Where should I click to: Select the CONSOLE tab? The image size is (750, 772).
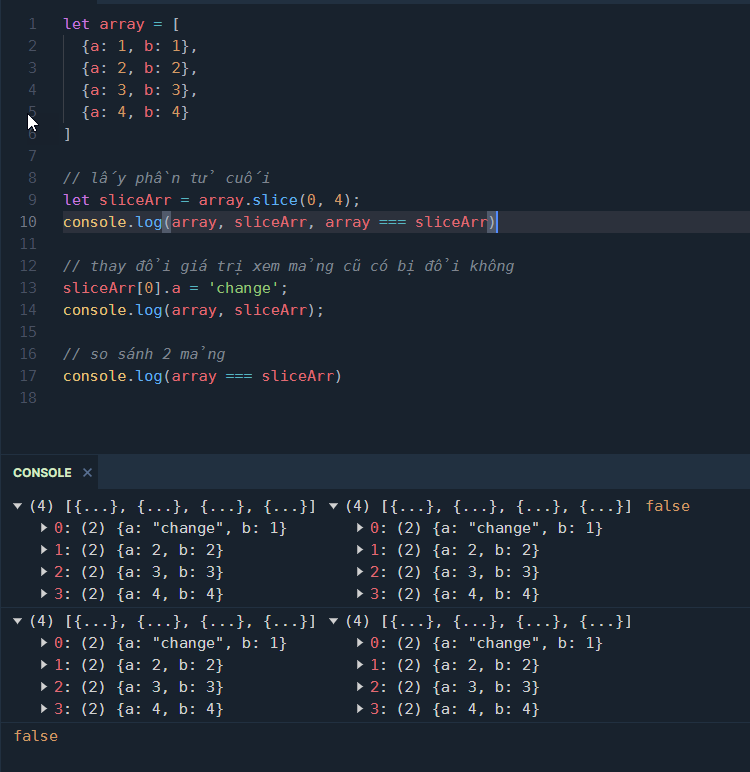click(x=42, y=473)
